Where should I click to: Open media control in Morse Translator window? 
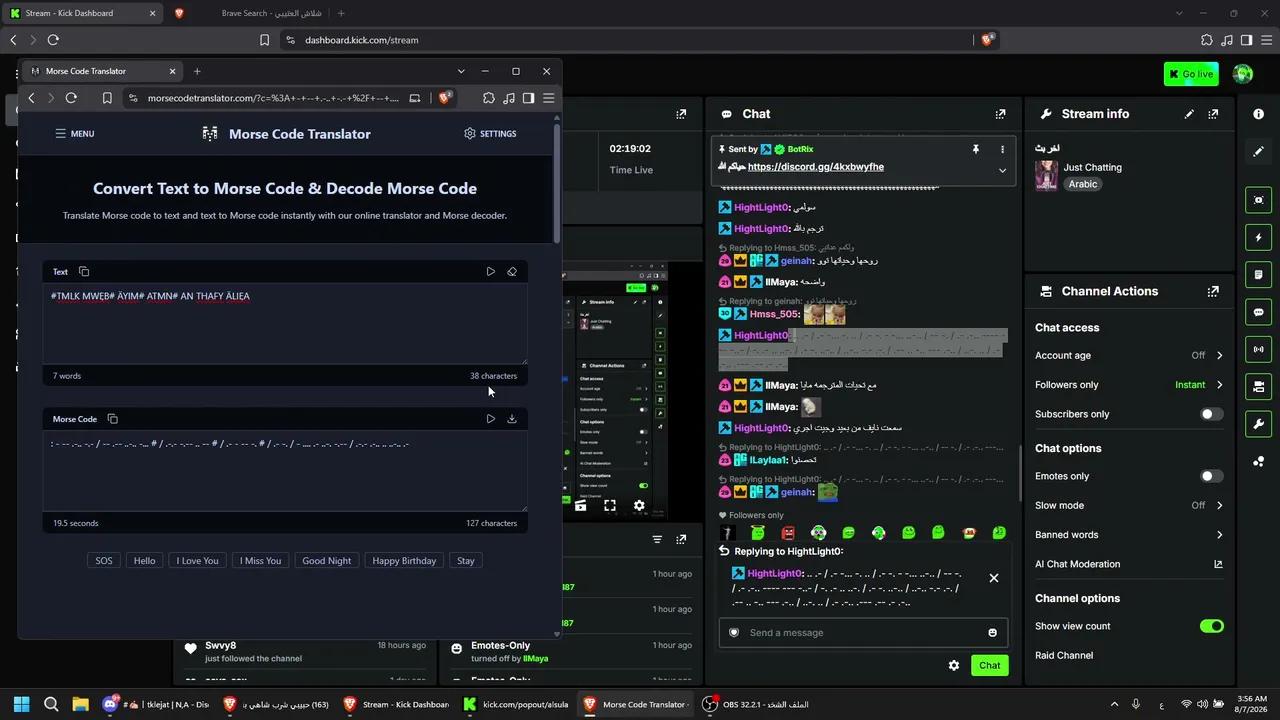click(509, 98)
